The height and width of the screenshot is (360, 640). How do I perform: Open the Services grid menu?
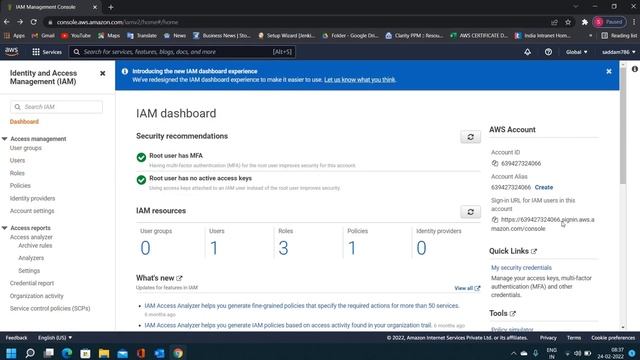coord(47,52)
